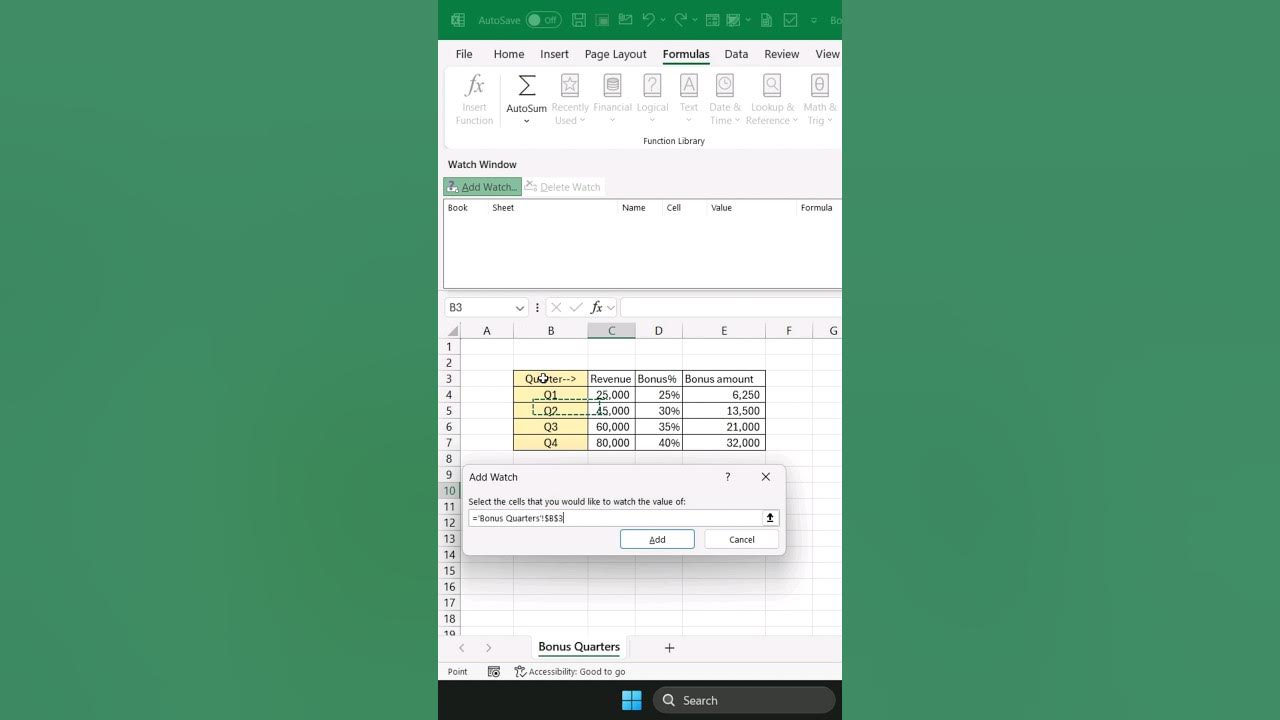Click Add Watch in the Watch Window

coord(482,187)
